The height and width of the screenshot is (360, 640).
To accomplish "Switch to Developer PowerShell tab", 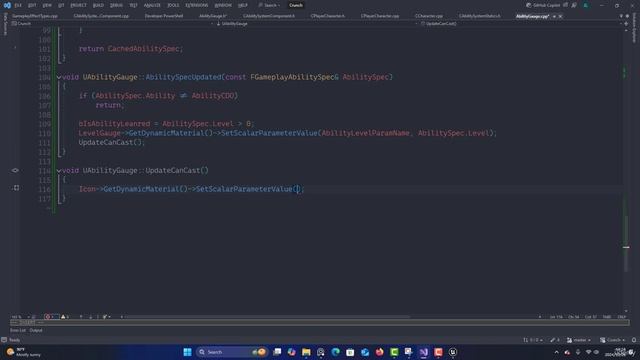I will [164, 16].
